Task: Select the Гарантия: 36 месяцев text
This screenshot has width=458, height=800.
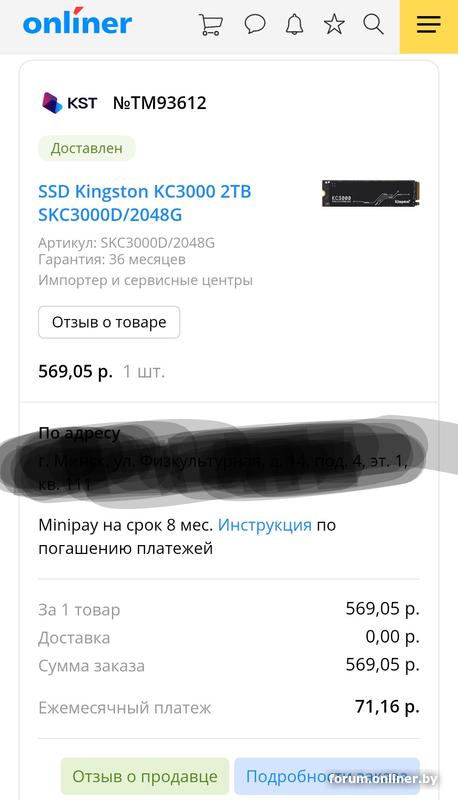Action: coord(112,260)
